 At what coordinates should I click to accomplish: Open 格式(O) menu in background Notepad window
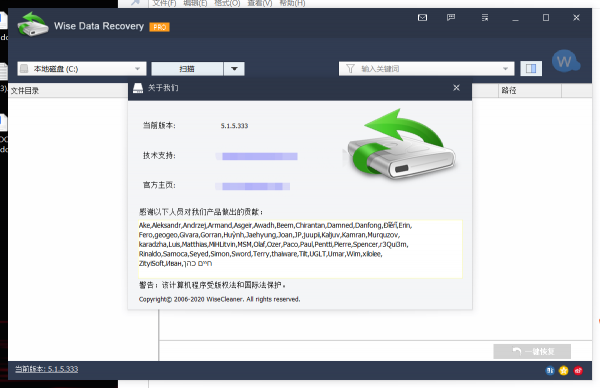point(227,3)
